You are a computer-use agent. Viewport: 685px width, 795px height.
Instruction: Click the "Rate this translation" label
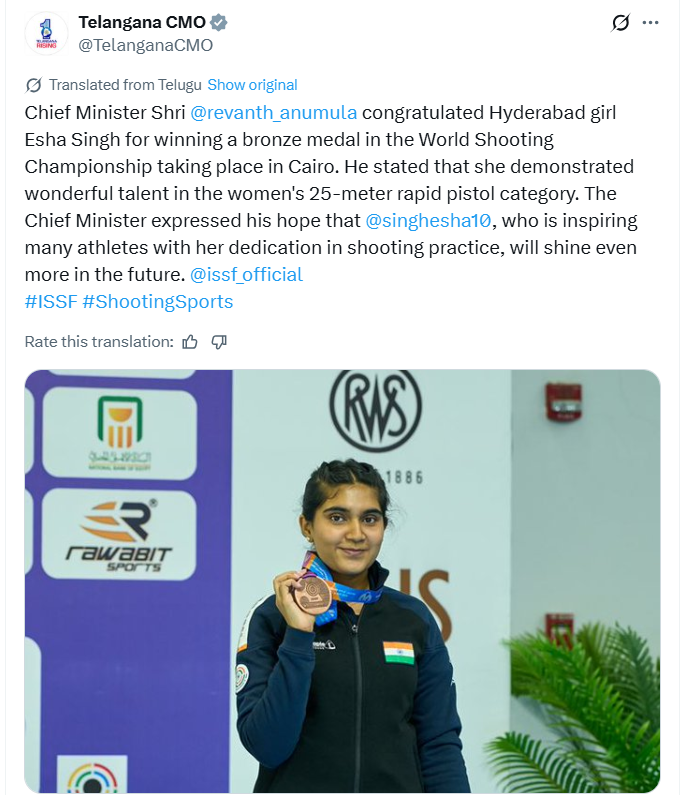pyautogui.click(x=99, y=342)
